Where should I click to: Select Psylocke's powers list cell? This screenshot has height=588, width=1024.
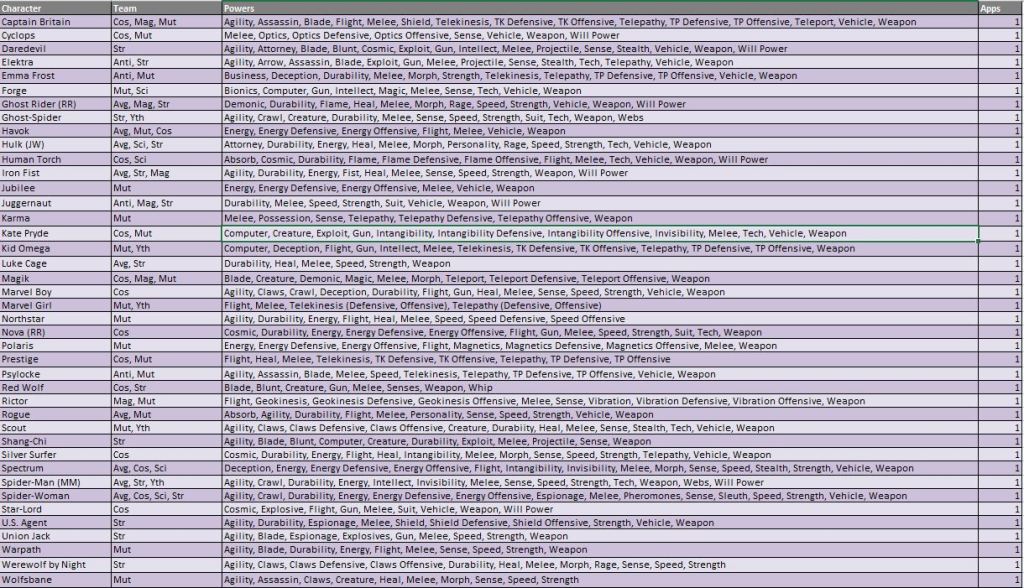point(598,374)
